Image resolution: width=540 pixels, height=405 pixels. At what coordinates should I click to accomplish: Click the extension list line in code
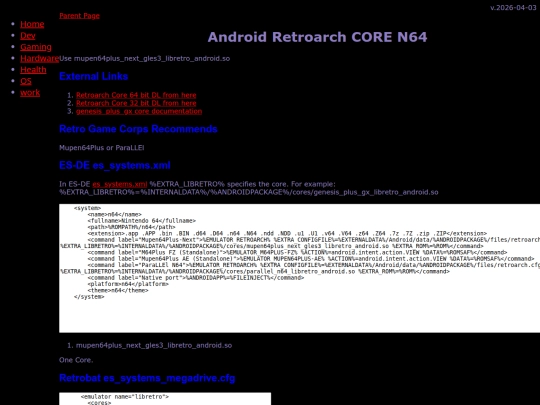click(287, 233)
